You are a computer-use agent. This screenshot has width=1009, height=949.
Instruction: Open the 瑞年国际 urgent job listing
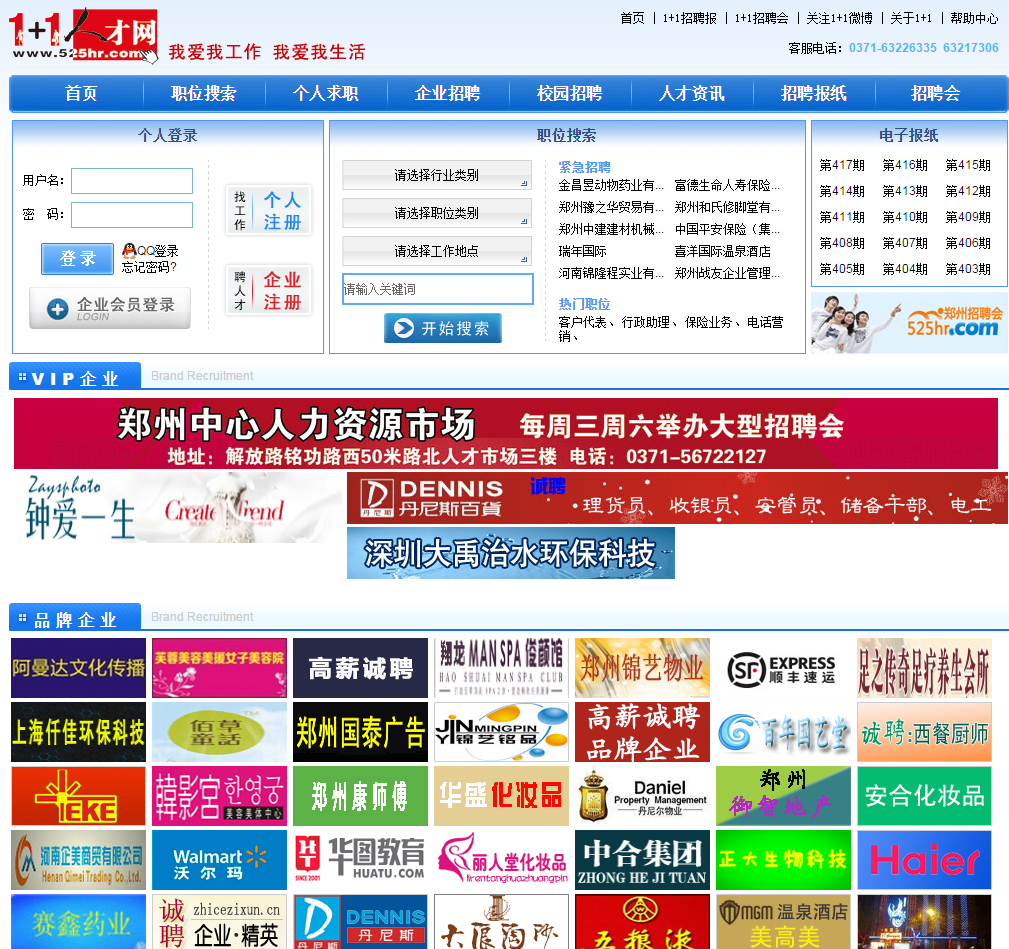[x=582, y=251]
